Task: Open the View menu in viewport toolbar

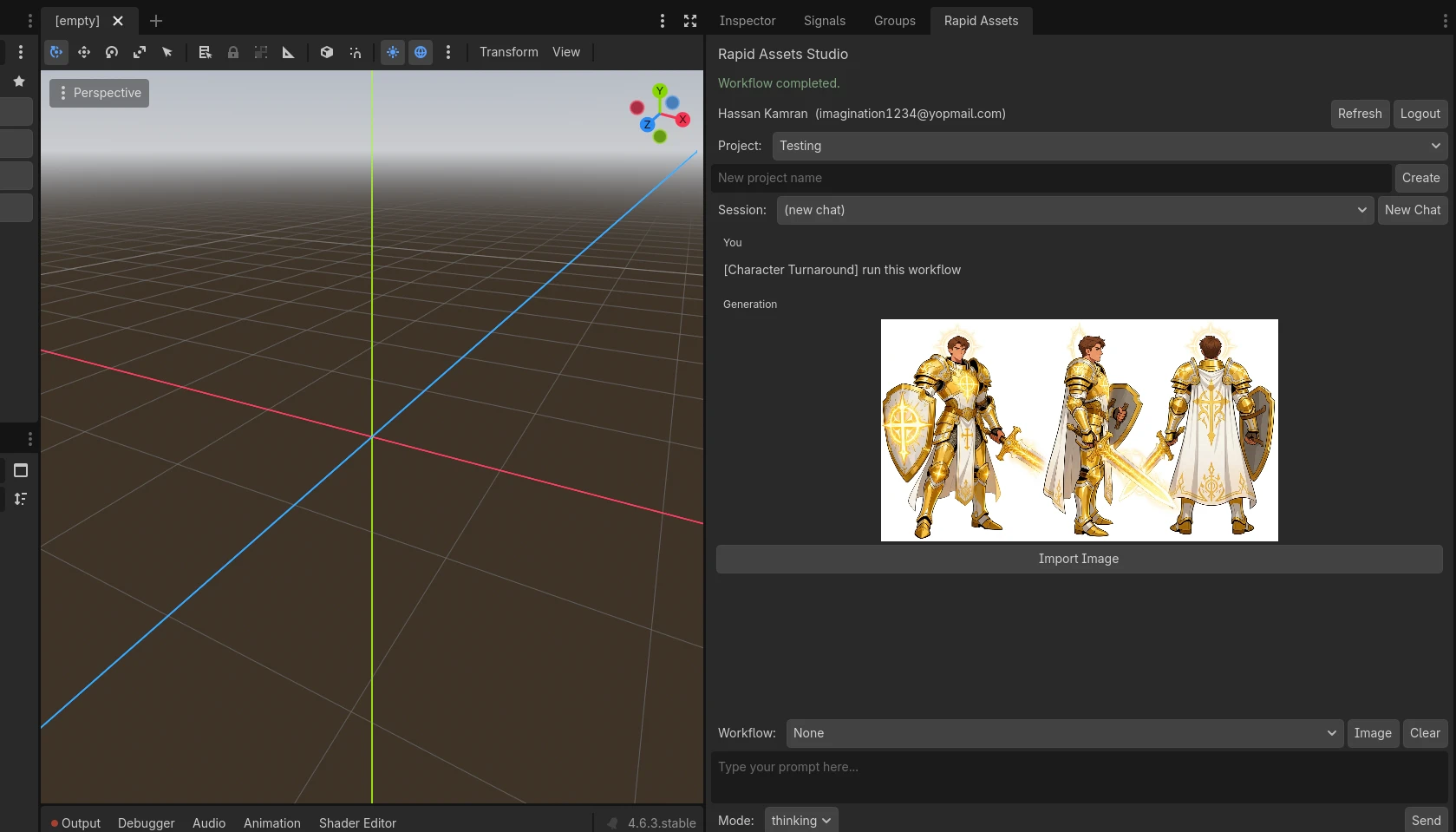Action: [566, 52]
